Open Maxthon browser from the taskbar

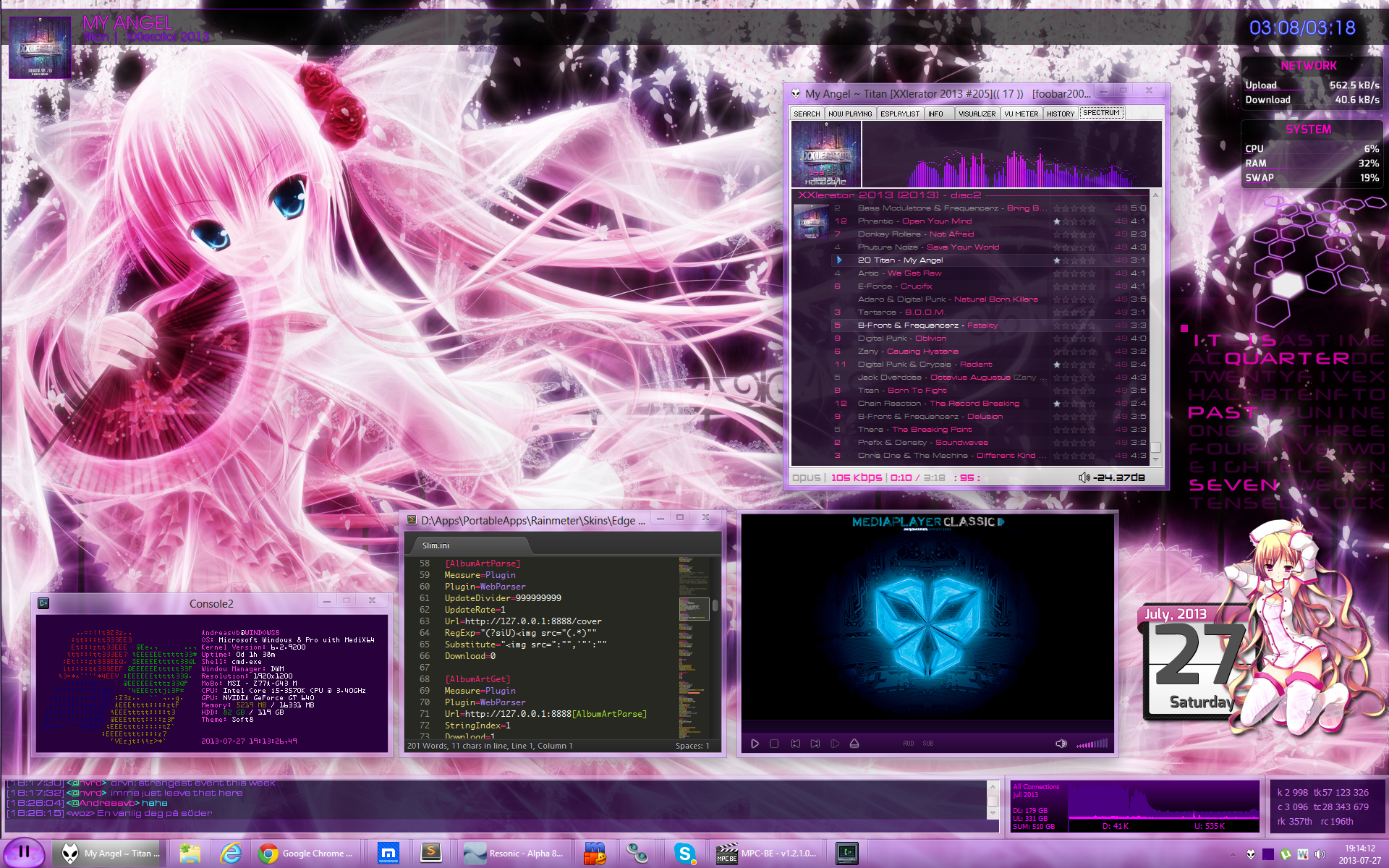click(x=388, y=854)
